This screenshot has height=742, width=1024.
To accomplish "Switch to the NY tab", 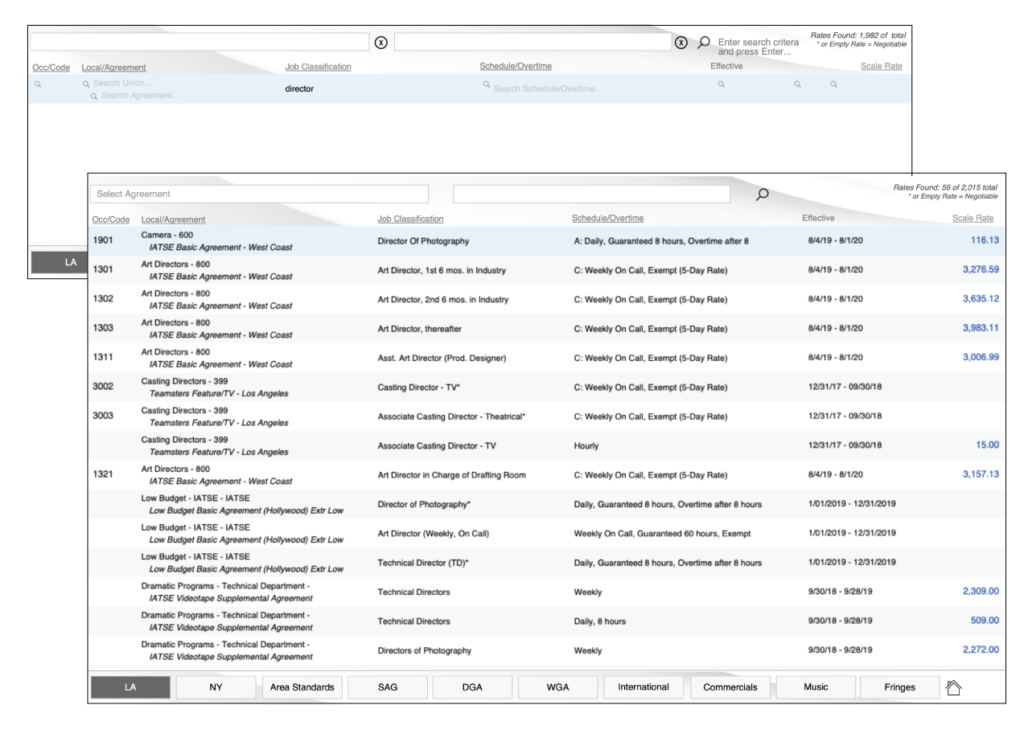I will click(216, 687).
